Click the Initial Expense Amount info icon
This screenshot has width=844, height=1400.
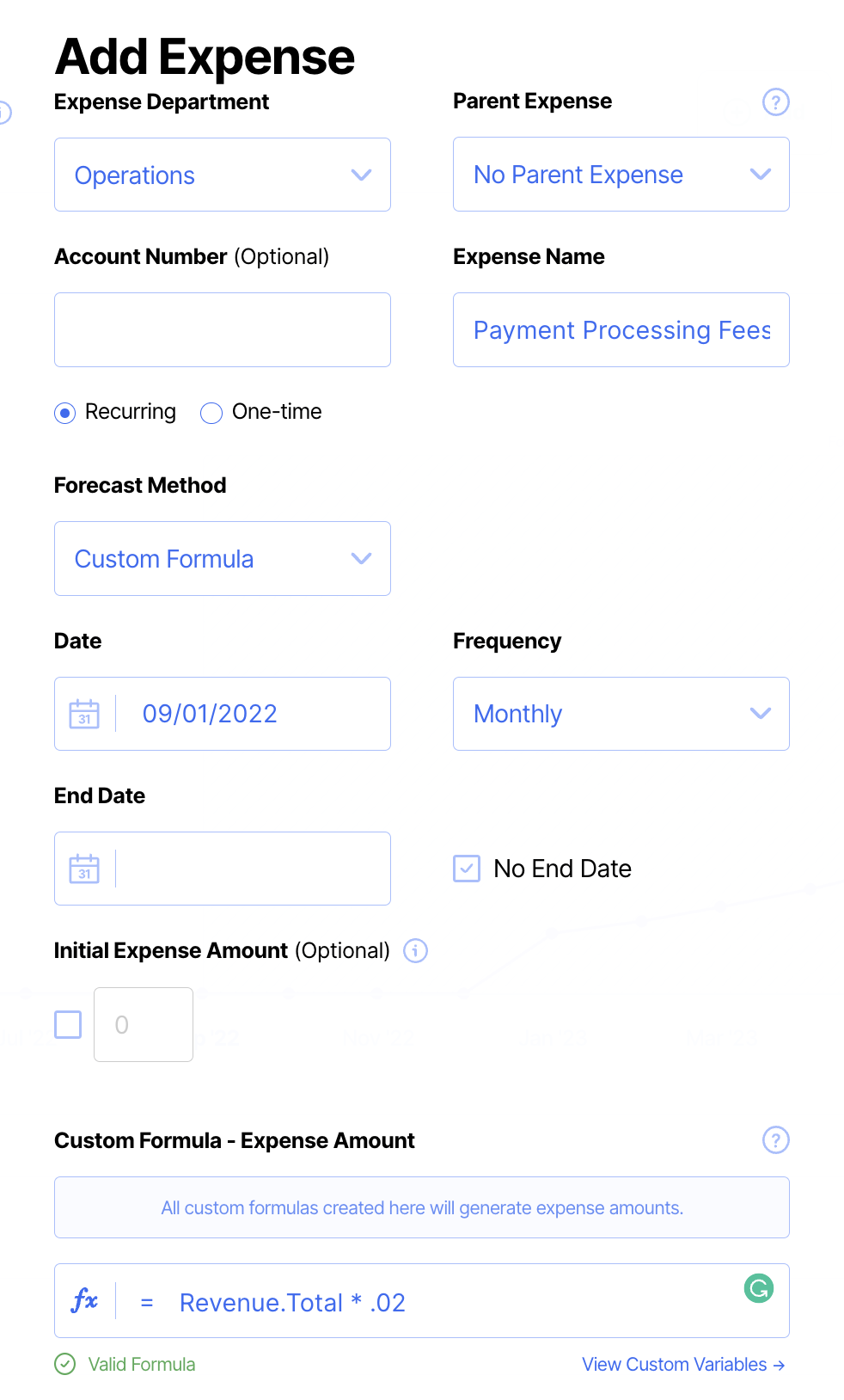[416, 951]
